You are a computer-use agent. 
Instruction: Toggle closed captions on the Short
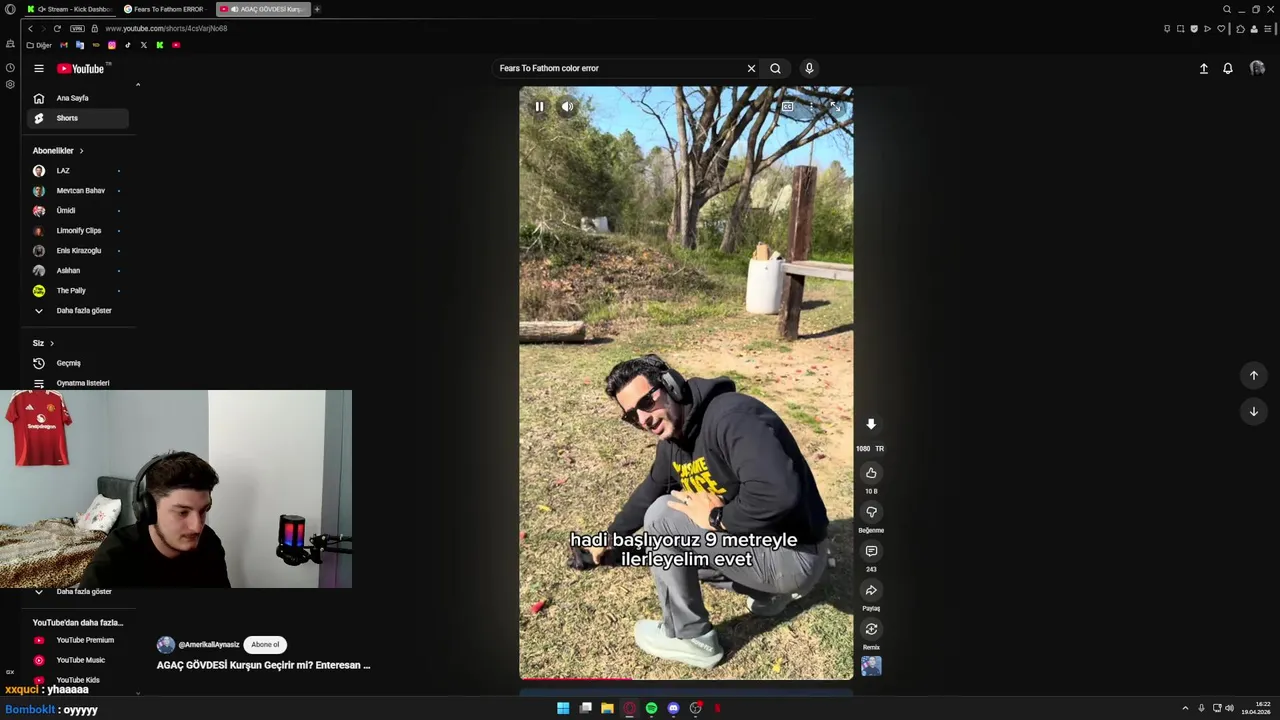click(788, 106)
